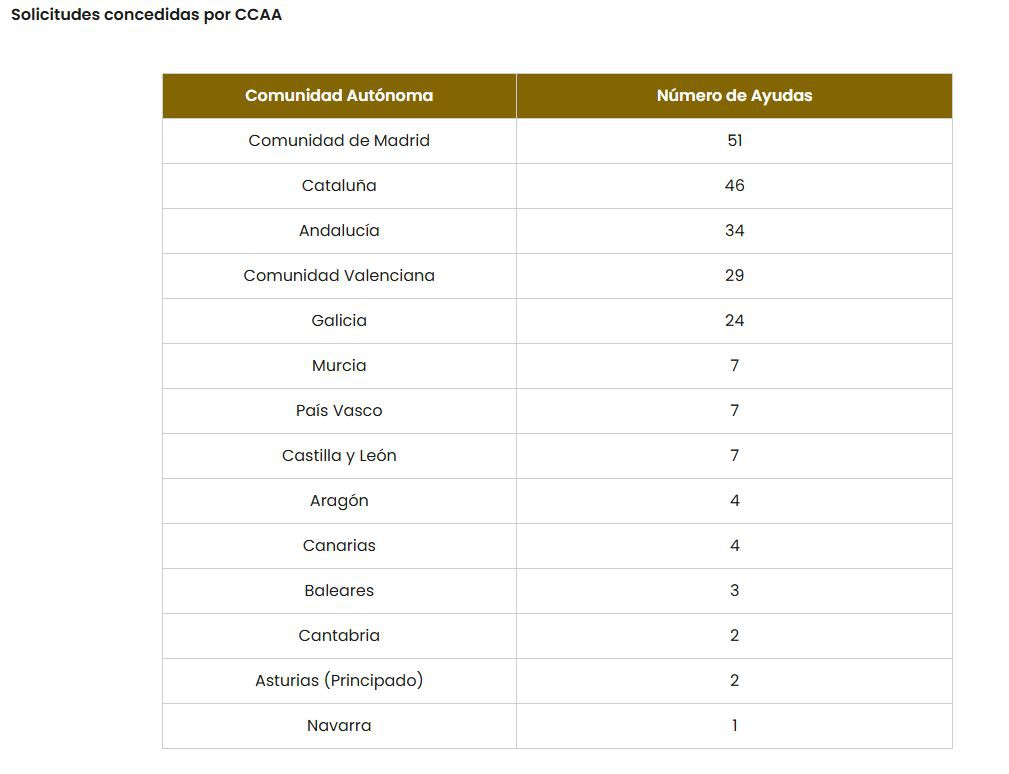Click the Solicitudes concedidas por CCAA heading
The image size is (1009, 774).
147,15
